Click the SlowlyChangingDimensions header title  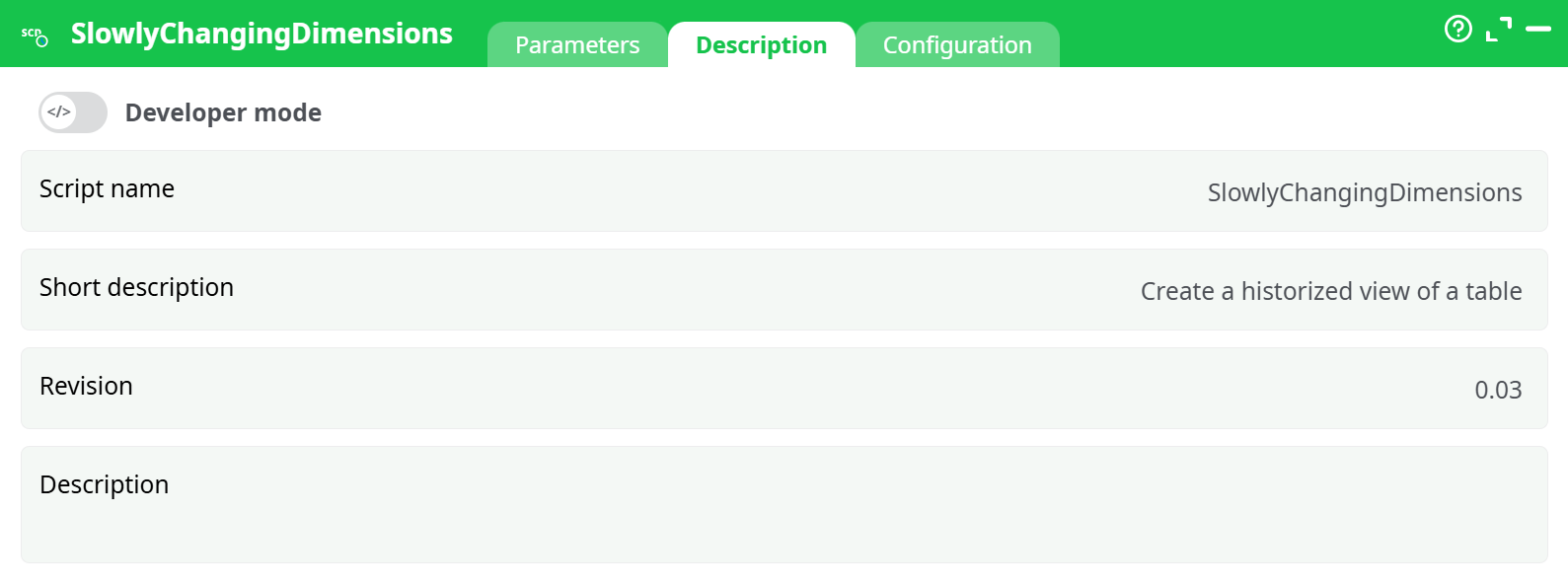pos(261,34)
